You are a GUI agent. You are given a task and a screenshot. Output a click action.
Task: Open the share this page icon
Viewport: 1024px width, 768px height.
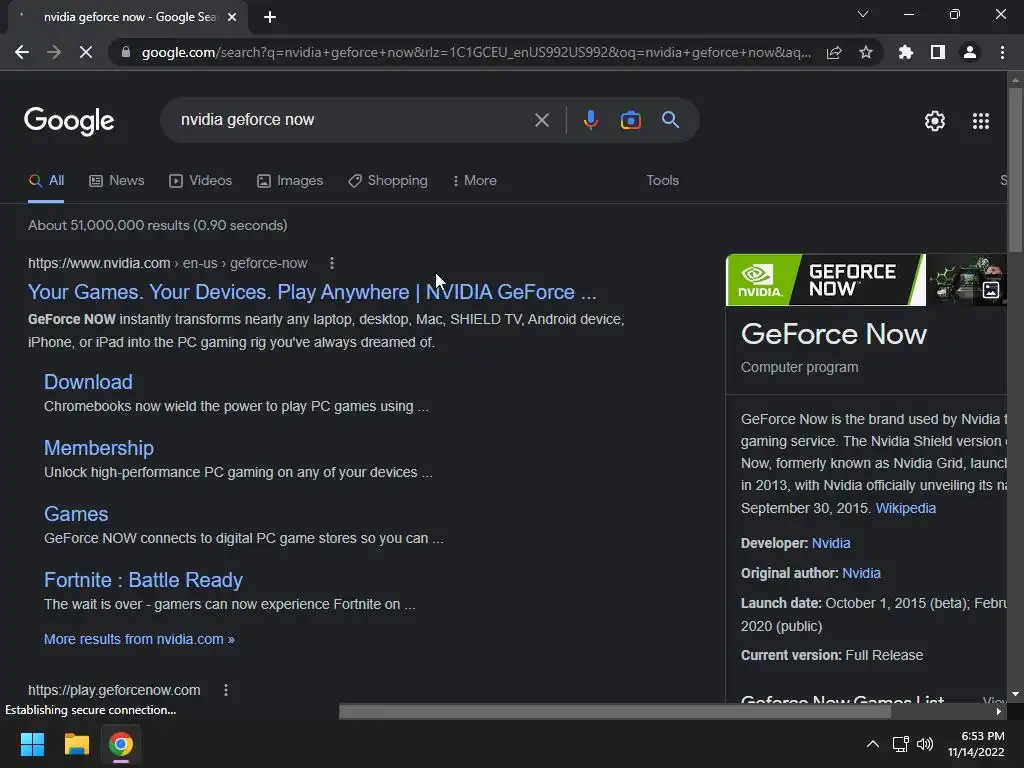tap(834, 52)
